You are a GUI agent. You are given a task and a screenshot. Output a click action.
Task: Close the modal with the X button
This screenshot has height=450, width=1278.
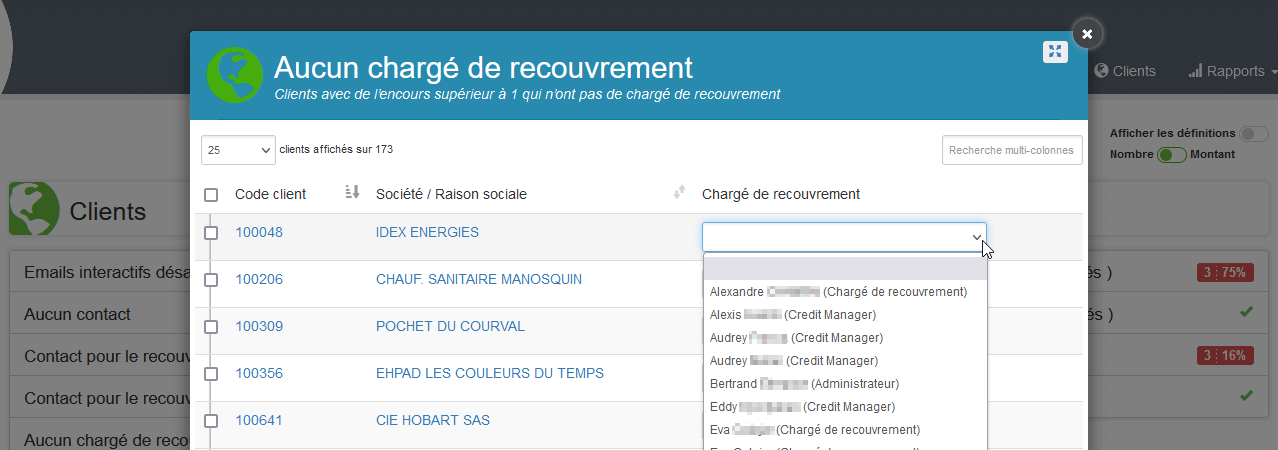pos(1087,33)
